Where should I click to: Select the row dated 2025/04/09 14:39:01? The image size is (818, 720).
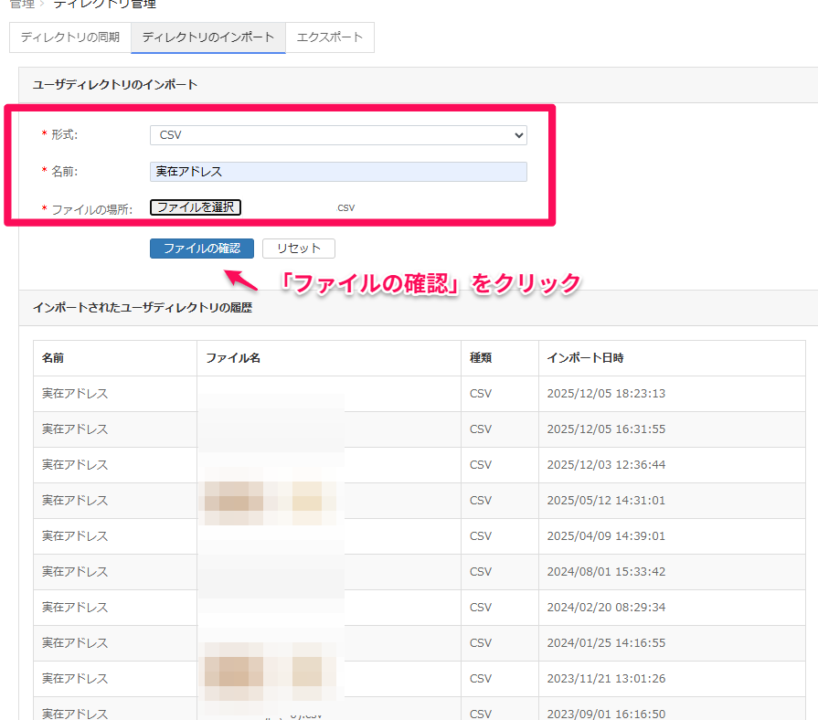pyautogui.click(x=605, y=536)
